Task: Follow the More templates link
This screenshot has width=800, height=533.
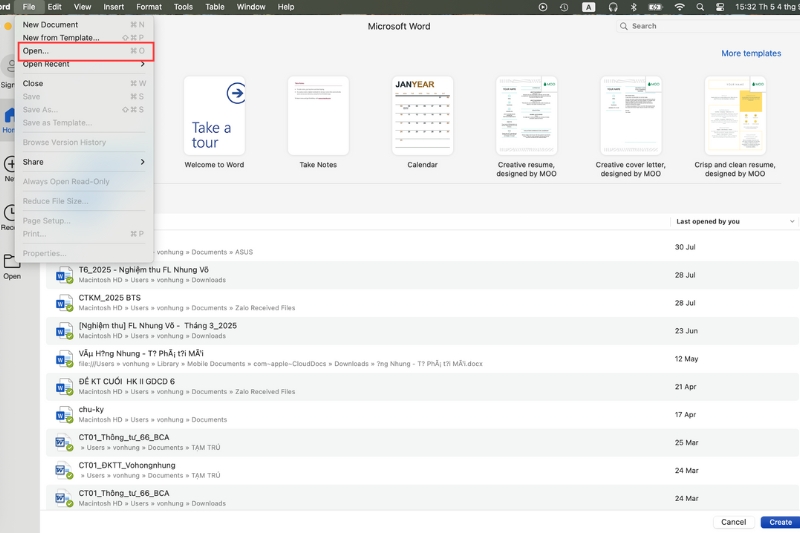Action: point(751,53)
